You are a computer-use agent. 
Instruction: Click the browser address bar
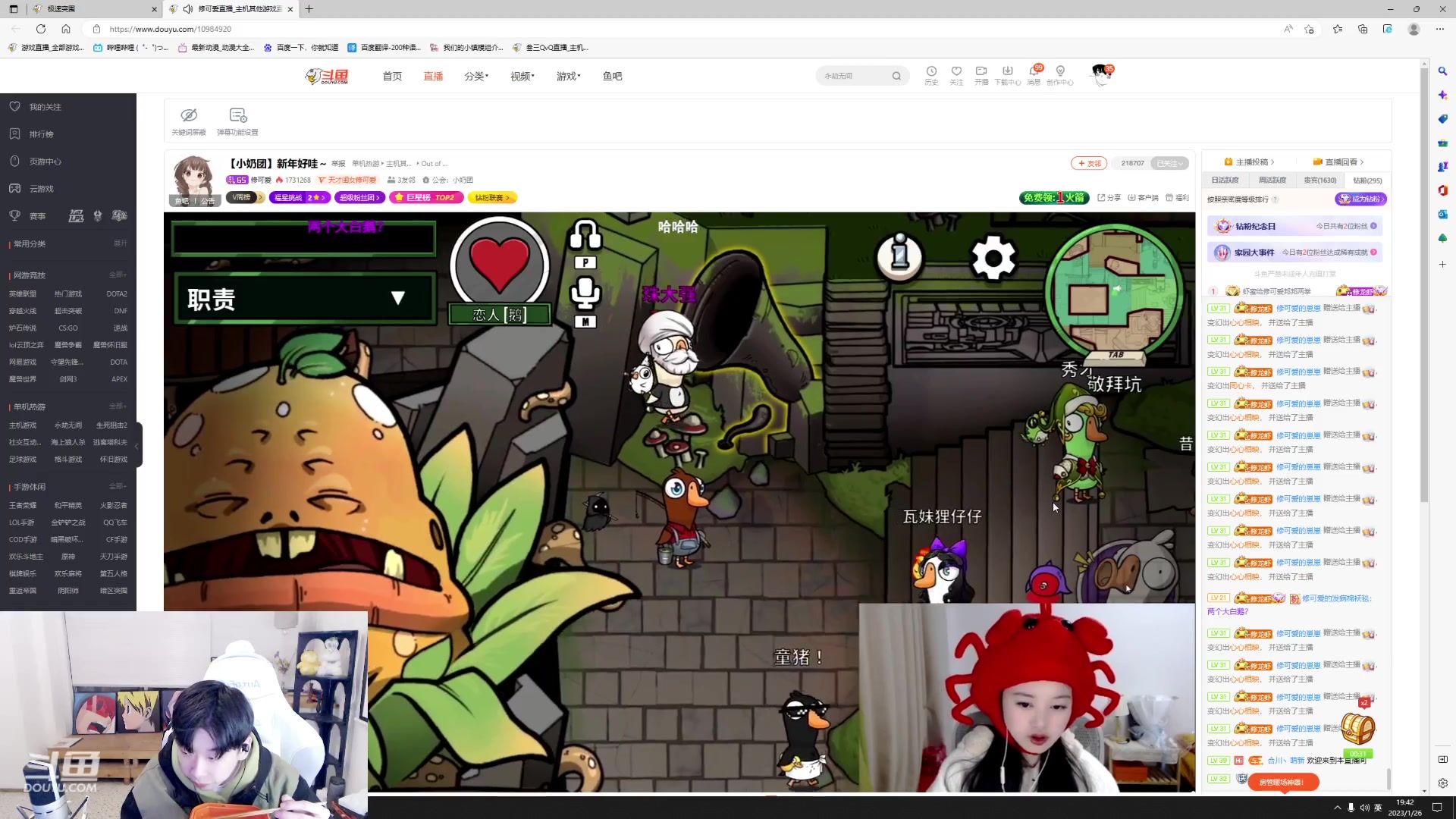[x=682, y=29]
